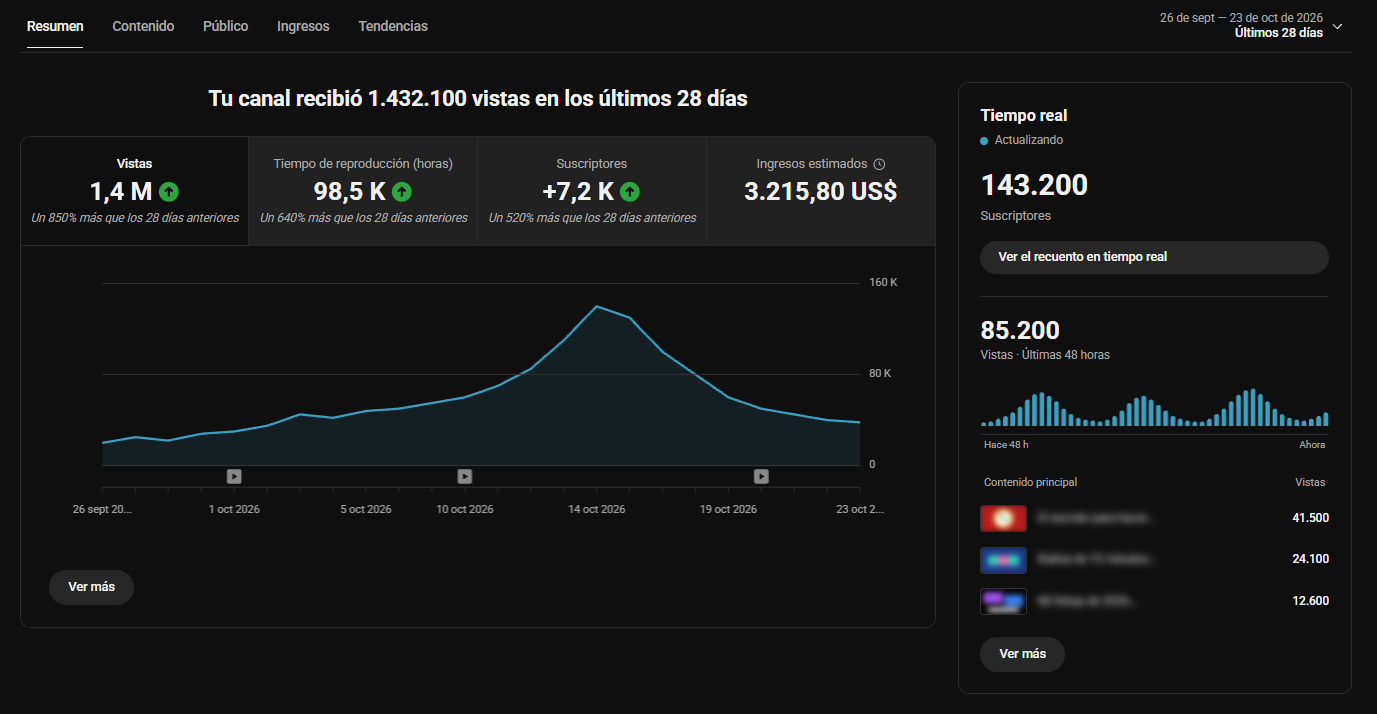This screenshot has height=714, width=1377.
Task: Click the 48-hour views bar chart
Action: [x=1155, y=408]
